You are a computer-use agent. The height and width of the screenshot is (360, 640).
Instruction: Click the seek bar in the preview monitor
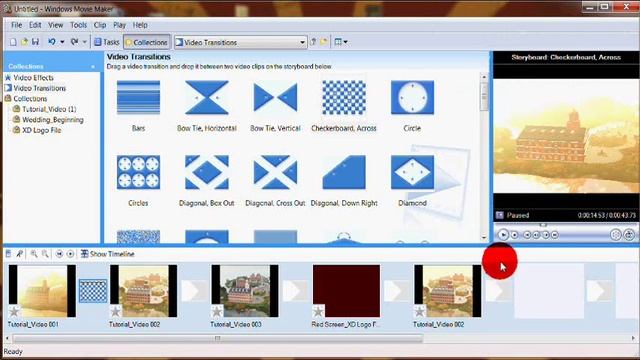(x=566, y=225)
